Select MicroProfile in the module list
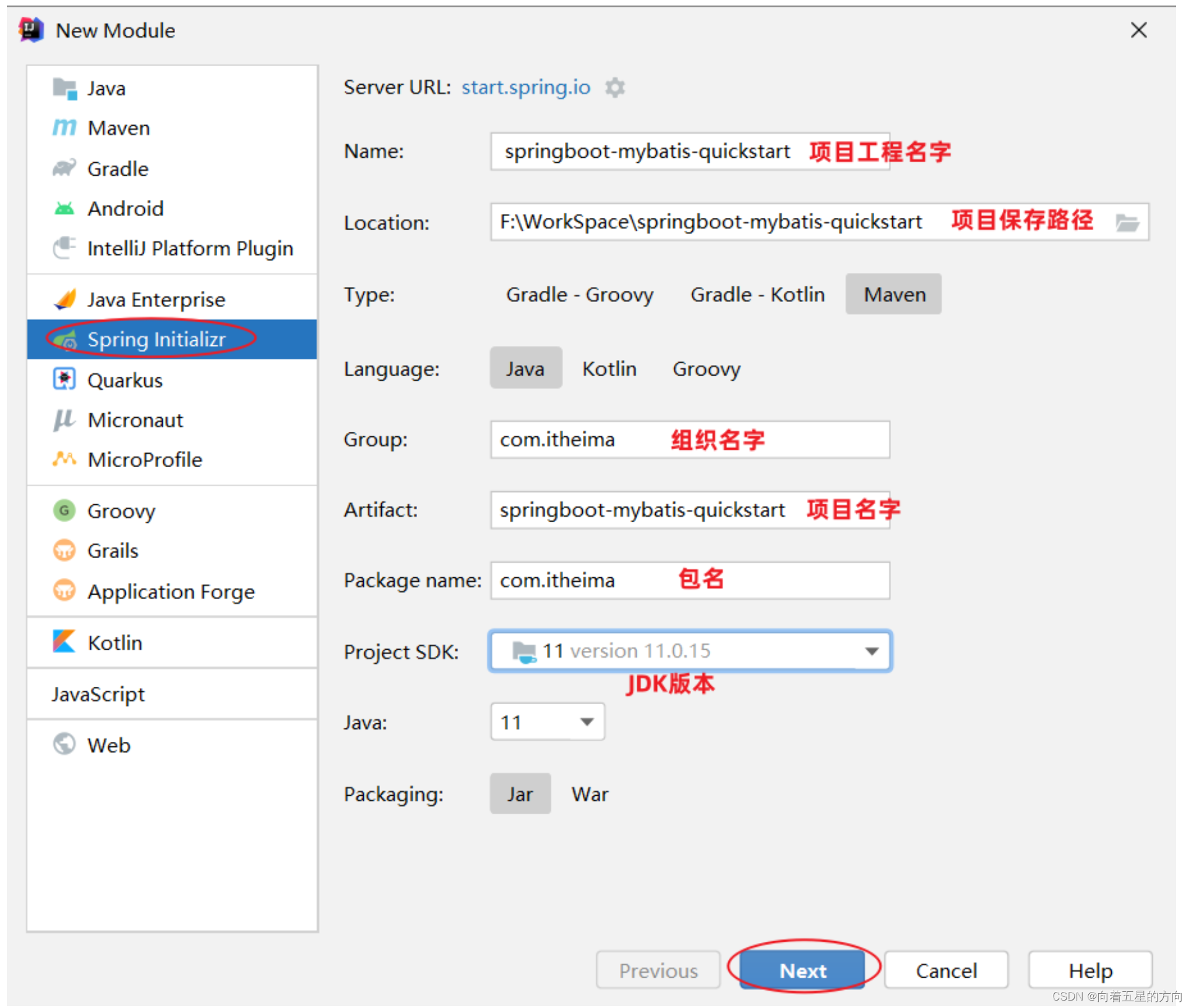1191x1008 pixels. pos(172,459)
